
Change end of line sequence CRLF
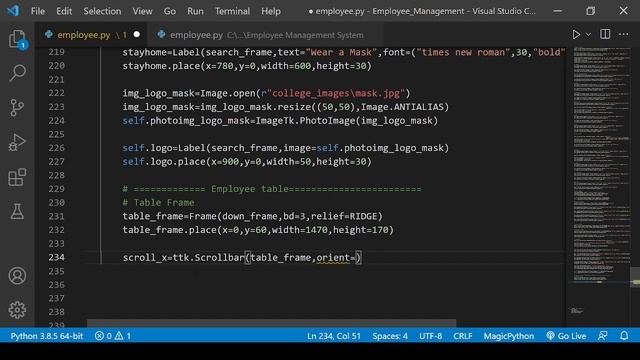tap(462, 336)
